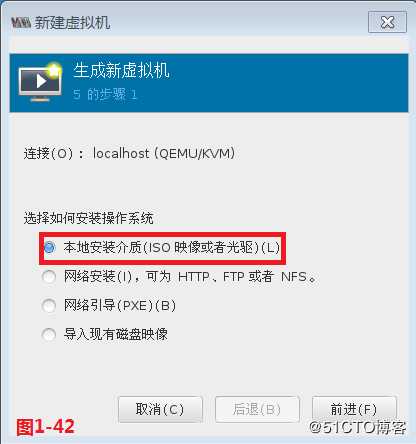416x444 pixels.
Task: Click the HTTP、FTP 或者 NFS label text
Action: click(x=247, y=277)
